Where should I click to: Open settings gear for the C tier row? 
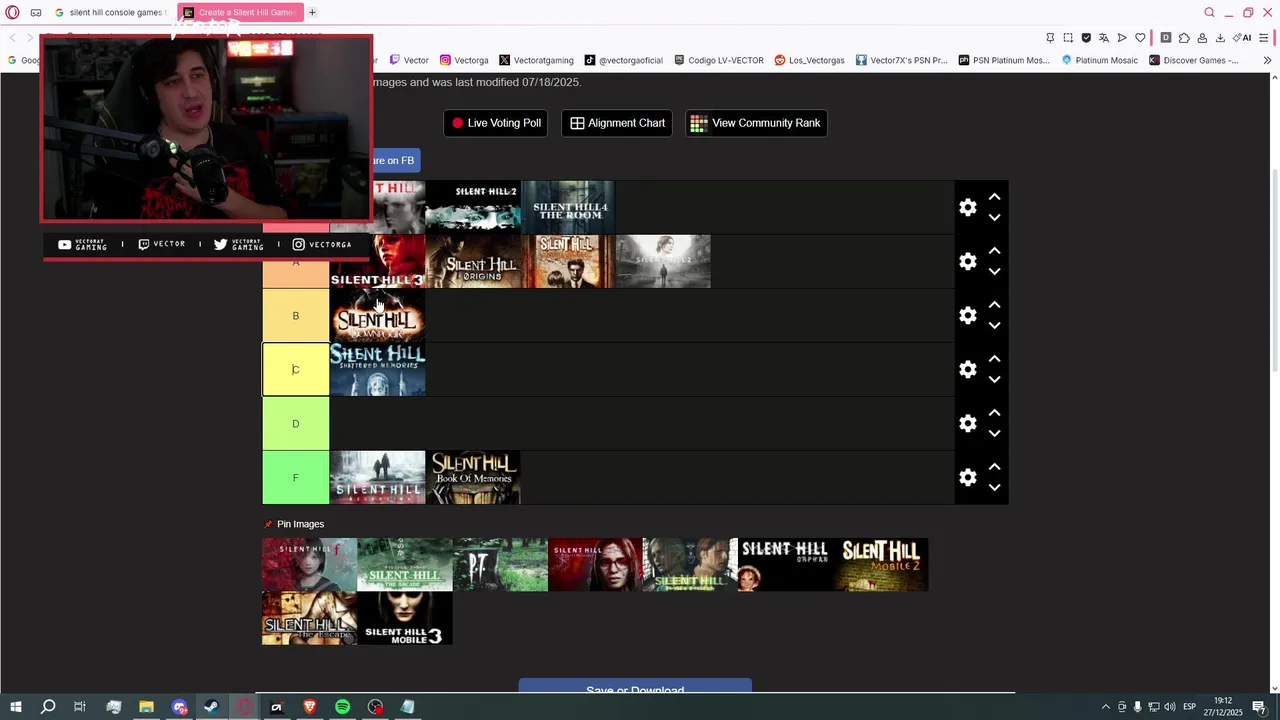tap(967, 369)
